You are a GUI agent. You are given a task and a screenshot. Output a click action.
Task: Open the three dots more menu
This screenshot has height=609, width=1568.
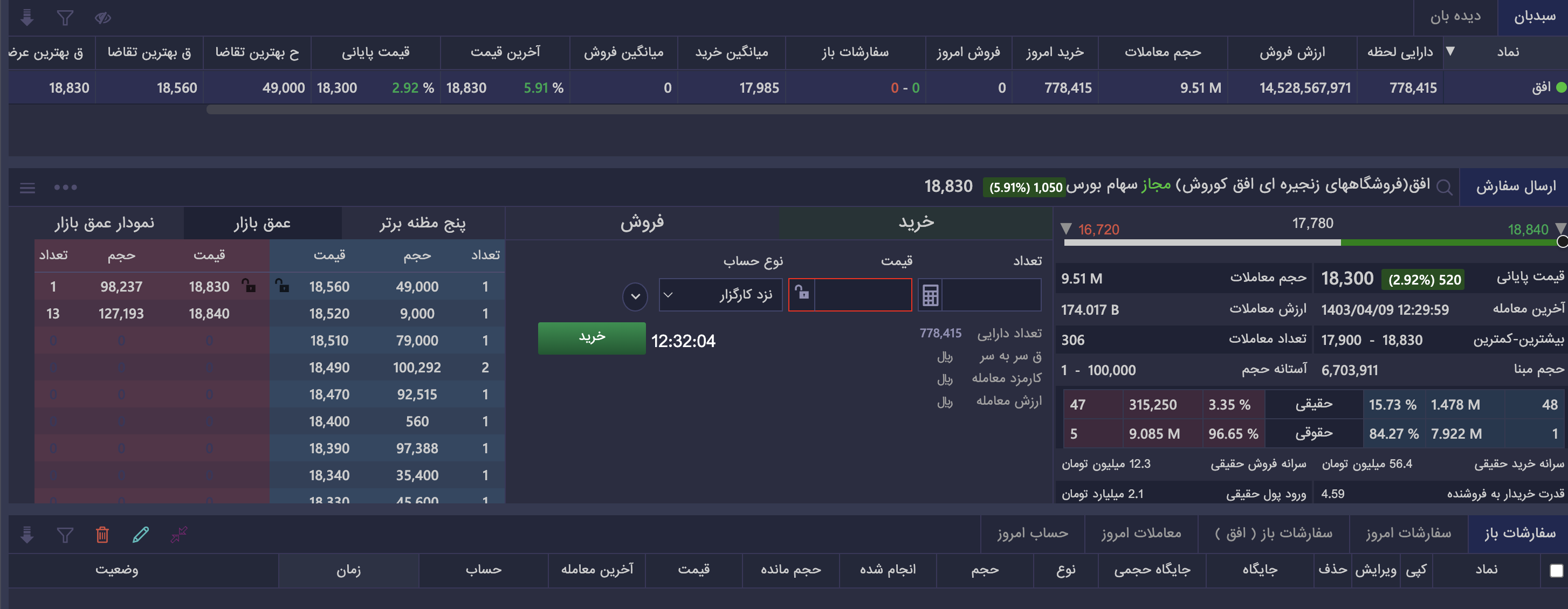pos(65,188)
